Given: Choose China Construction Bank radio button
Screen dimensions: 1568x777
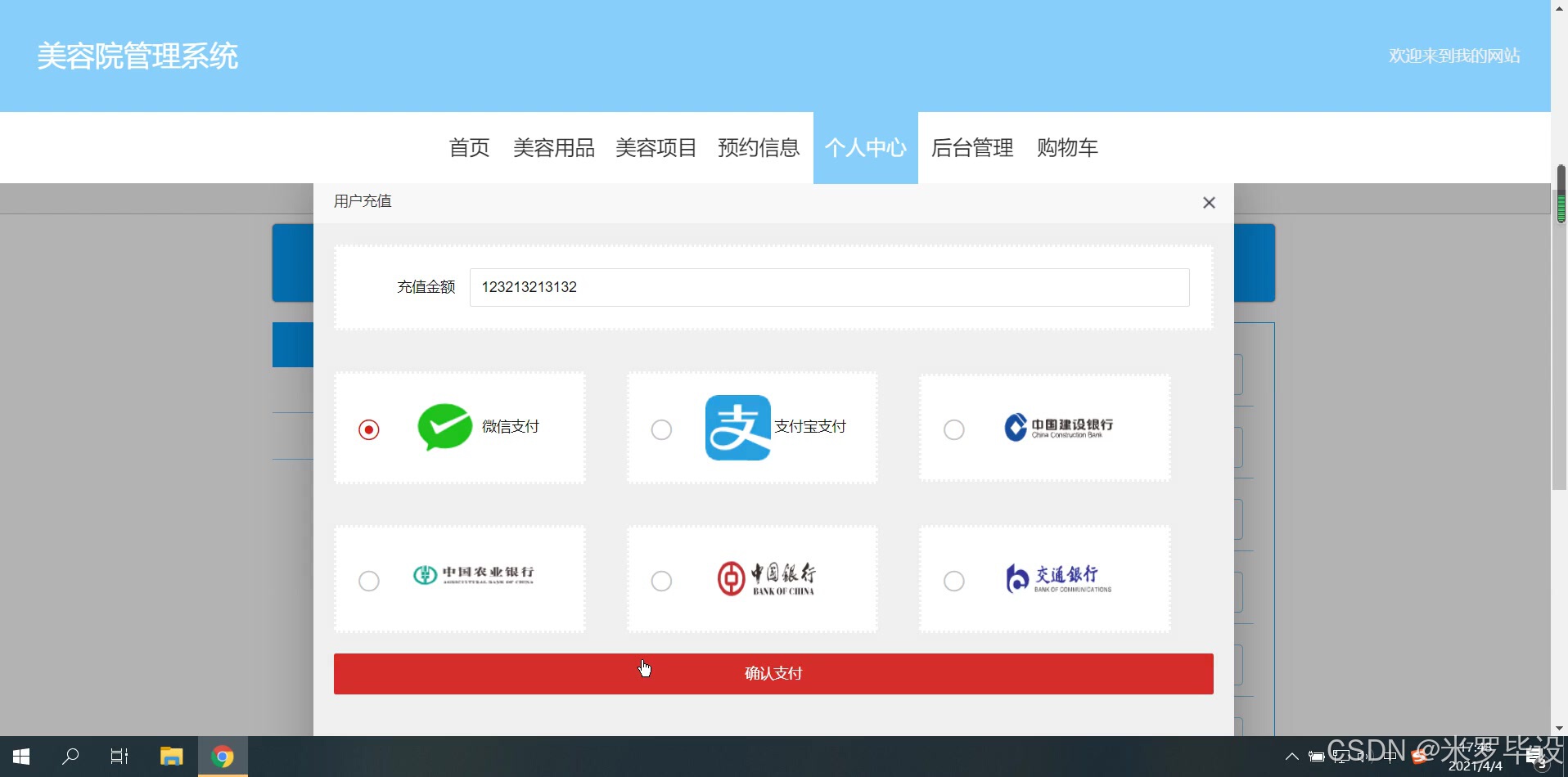Looking at the screenshot, I should (x=954, y=429).
